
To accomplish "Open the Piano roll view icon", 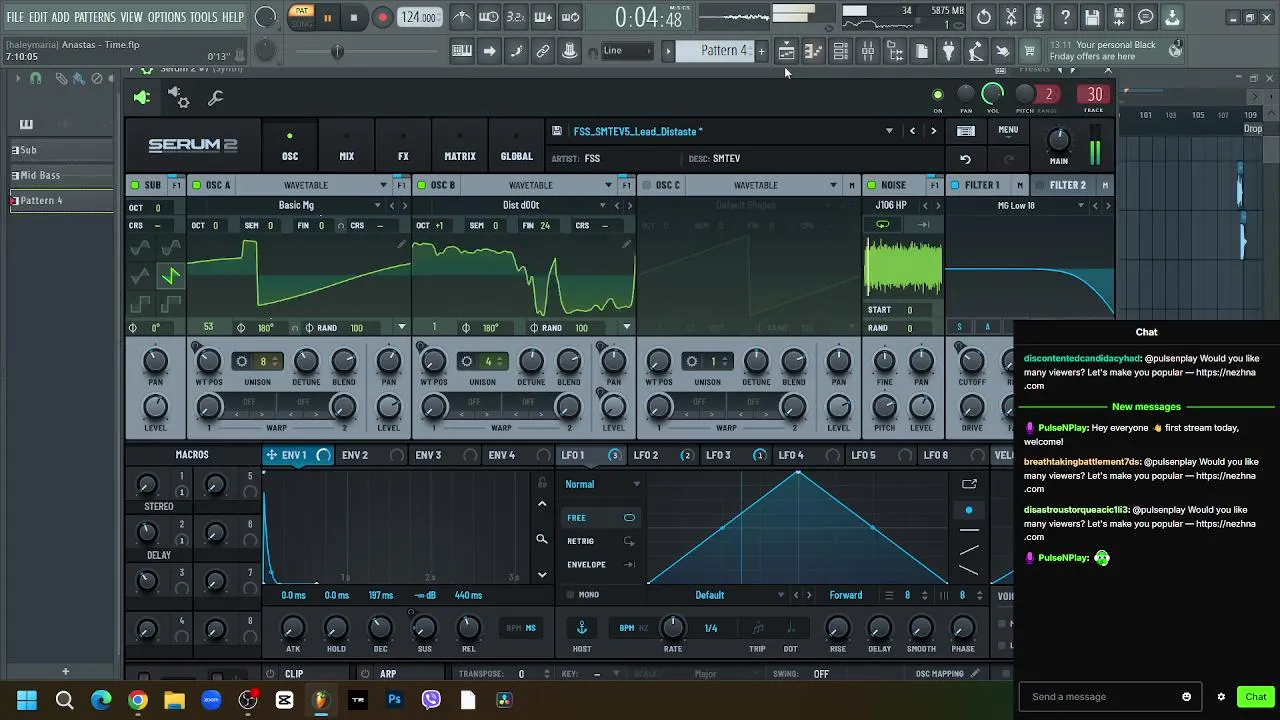I will 814,51.
